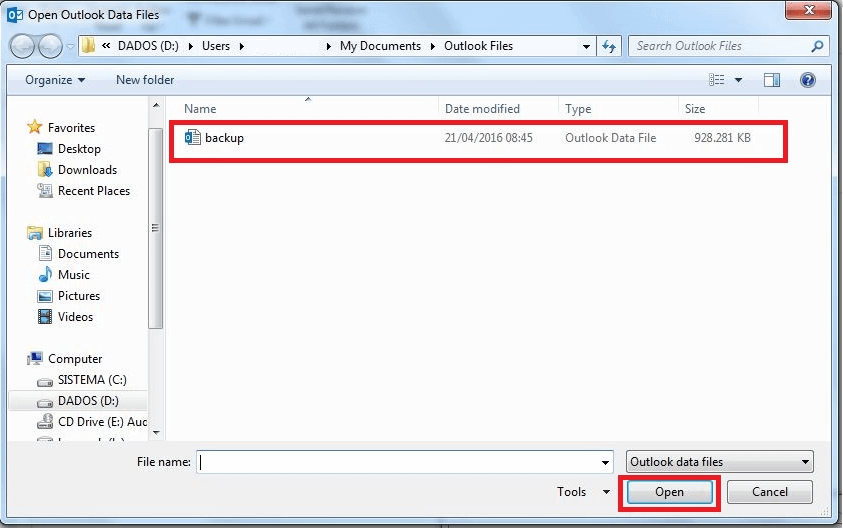Select Users in the address path

tap(216, 46)
